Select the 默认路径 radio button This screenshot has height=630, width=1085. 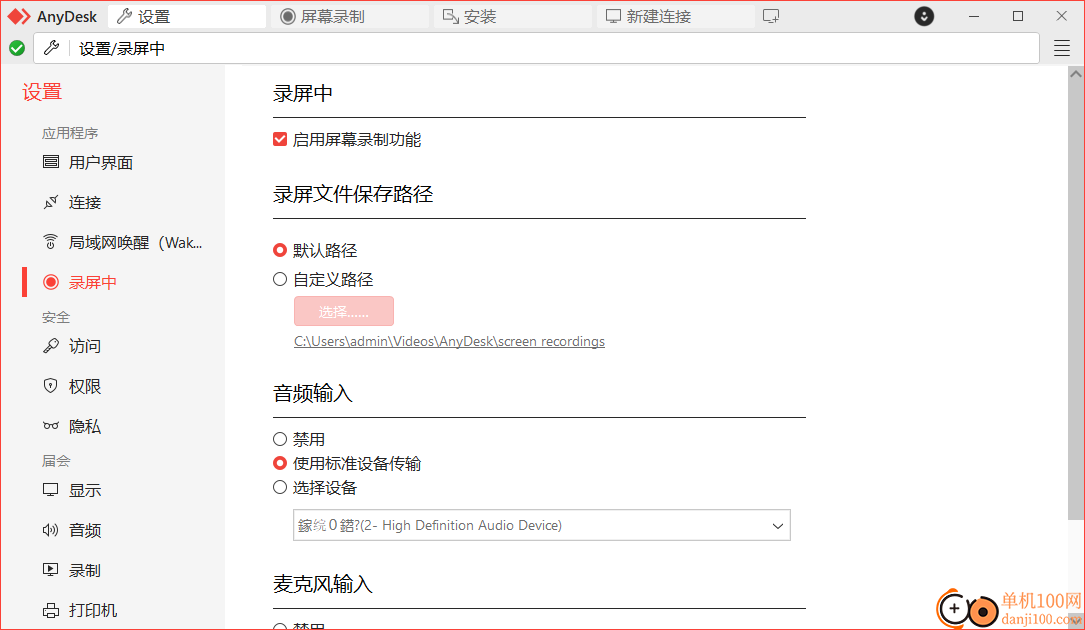click(280, 249)
